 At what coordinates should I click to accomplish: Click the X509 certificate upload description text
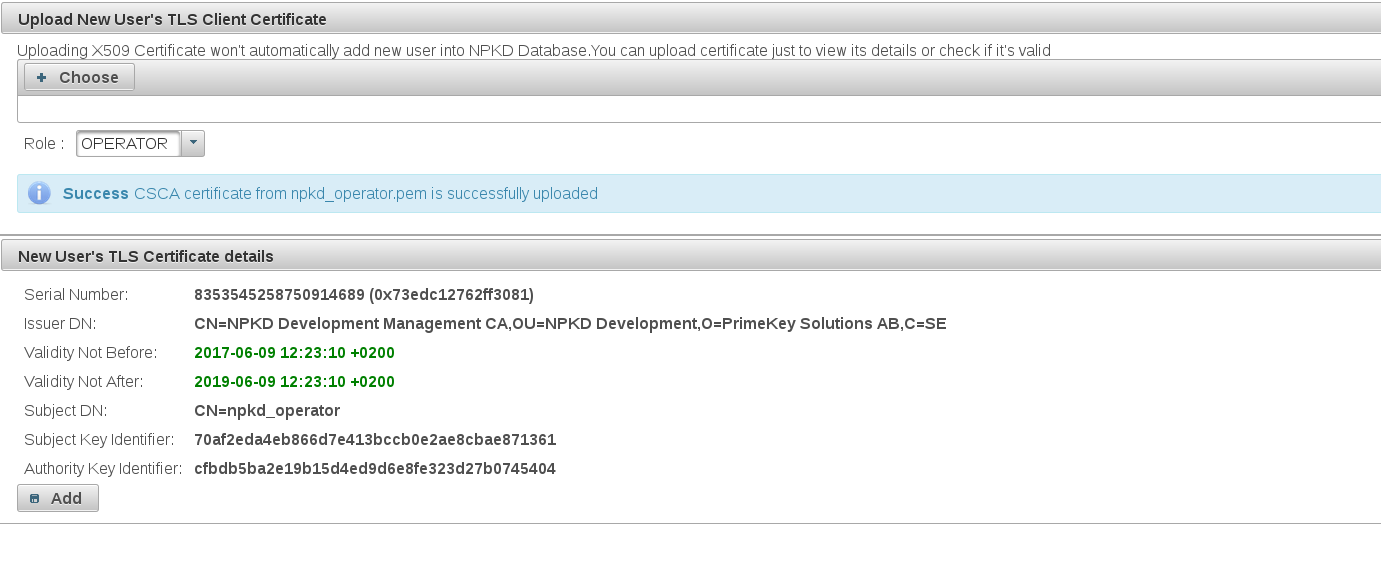tap(534, 50)
